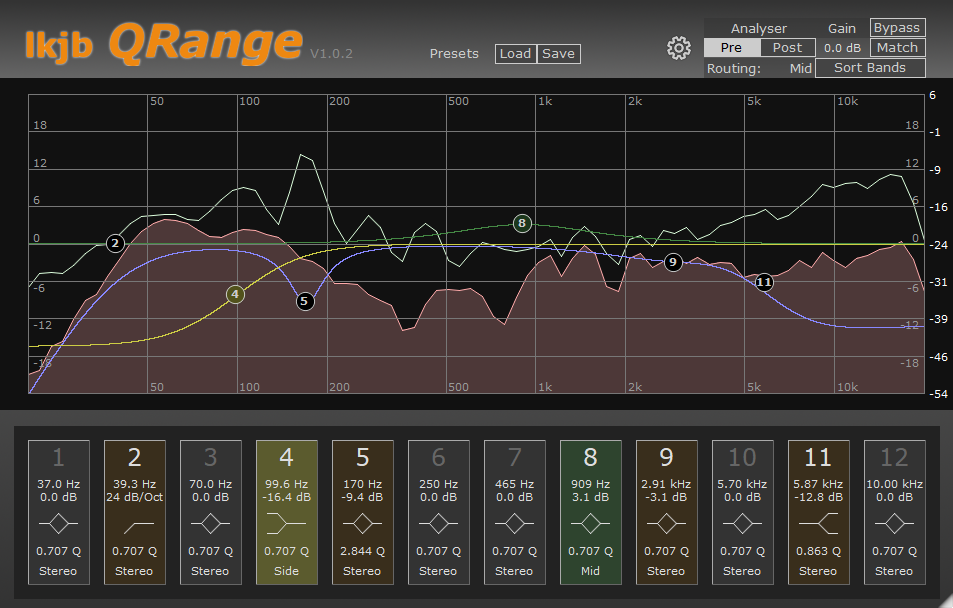Click band 2 high-pass filter shape icon
Screen dimensions: 953x608
(134, 523)
